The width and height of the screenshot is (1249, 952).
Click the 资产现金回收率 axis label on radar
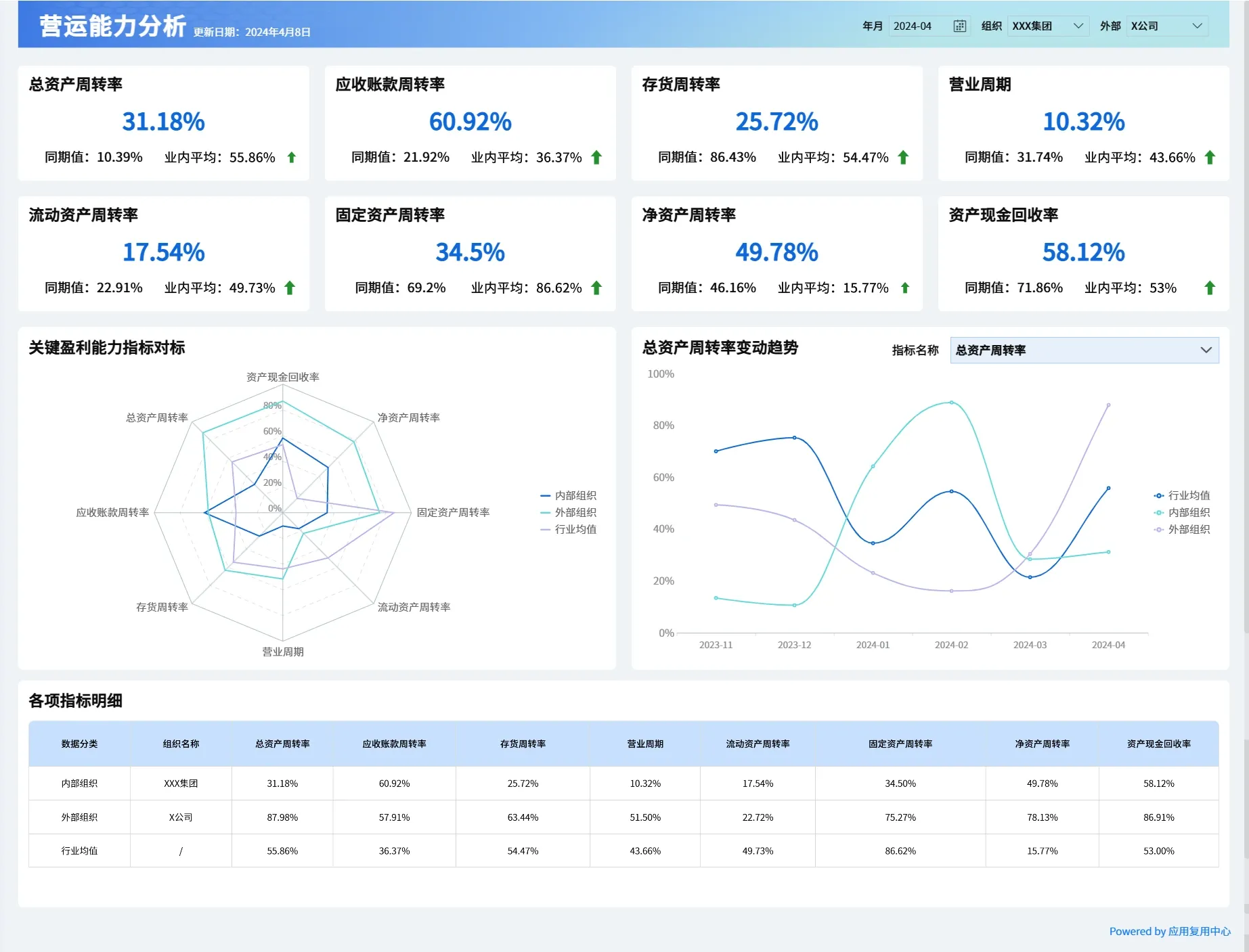pyautogui.click(x=283, y=377)
